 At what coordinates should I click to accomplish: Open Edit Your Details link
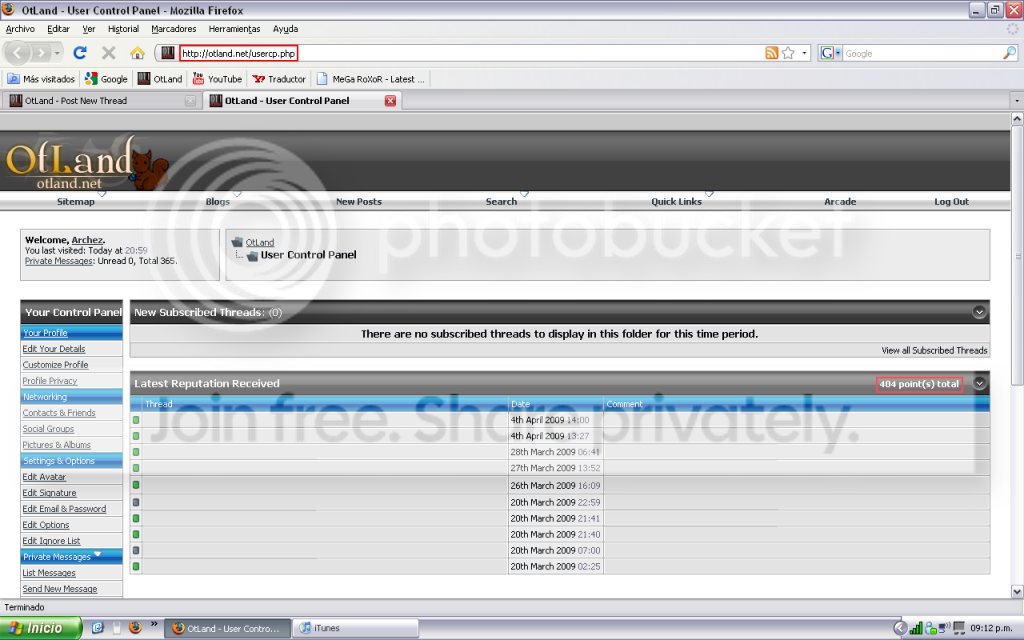[x=54, y=349]
